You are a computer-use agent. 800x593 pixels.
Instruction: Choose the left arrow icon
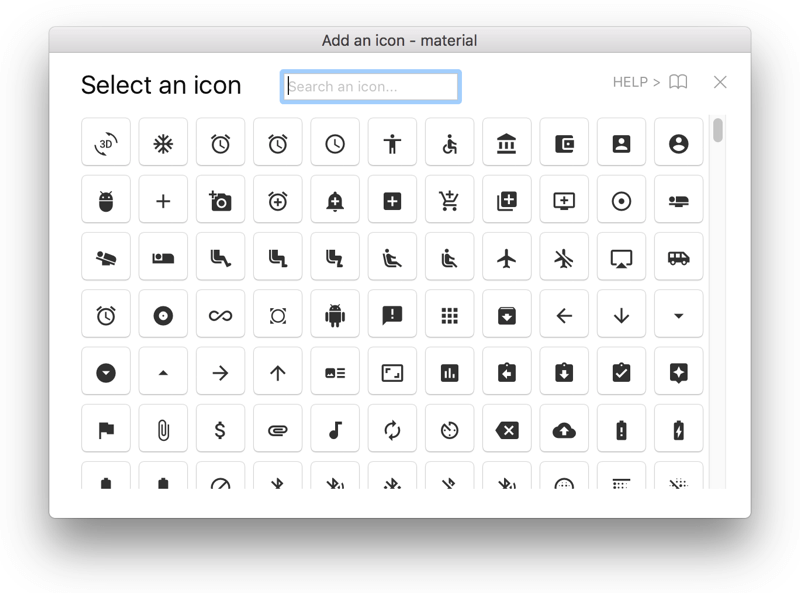click(x=564, y=314)
